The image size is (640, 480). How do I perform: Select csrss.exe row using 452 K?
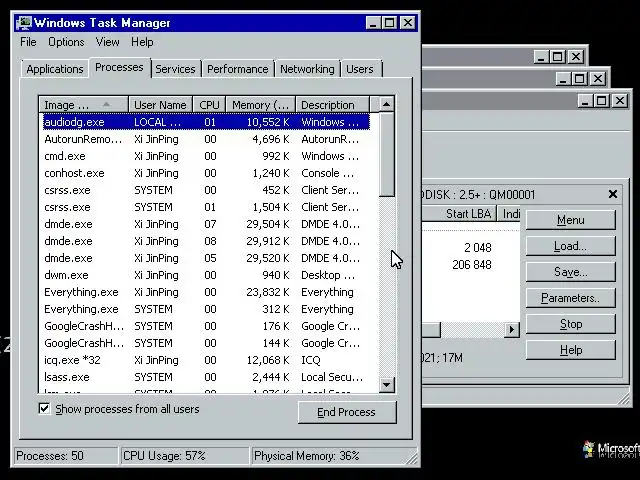click(x=207, y=190)
